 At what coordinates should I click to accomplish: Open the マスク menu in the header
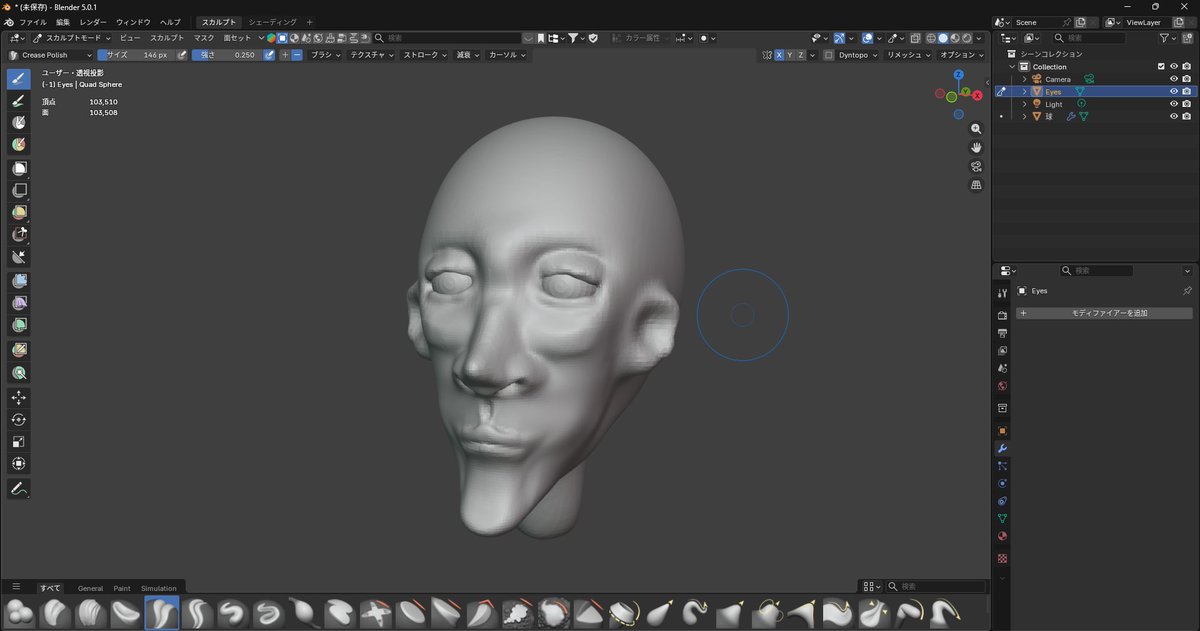(x=204, y=38)
